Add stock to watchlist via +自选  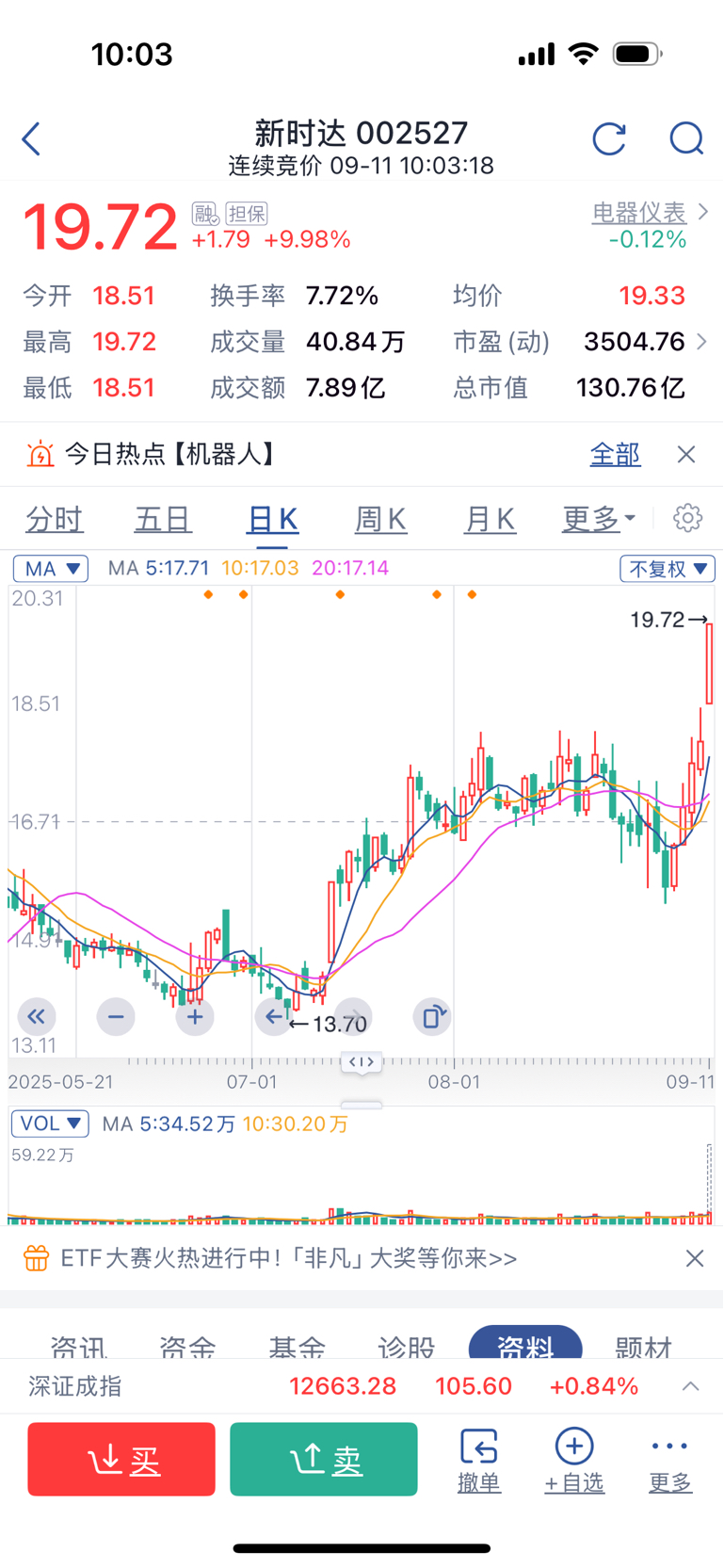pyautogui.click(x=574, y=1461)
